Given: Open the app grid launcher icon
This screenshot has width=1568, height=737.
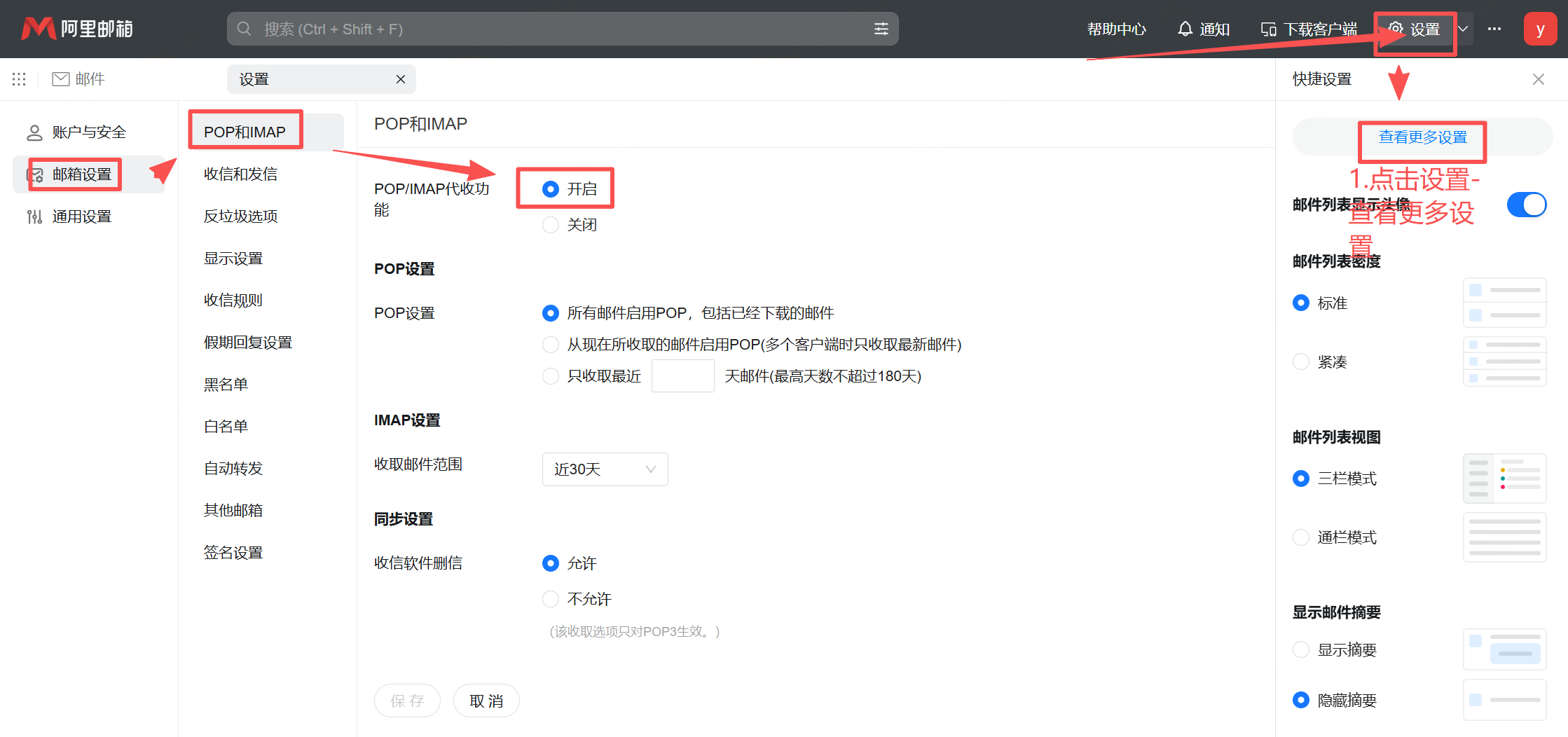Looking at the screenshot, I should [19, 79].
